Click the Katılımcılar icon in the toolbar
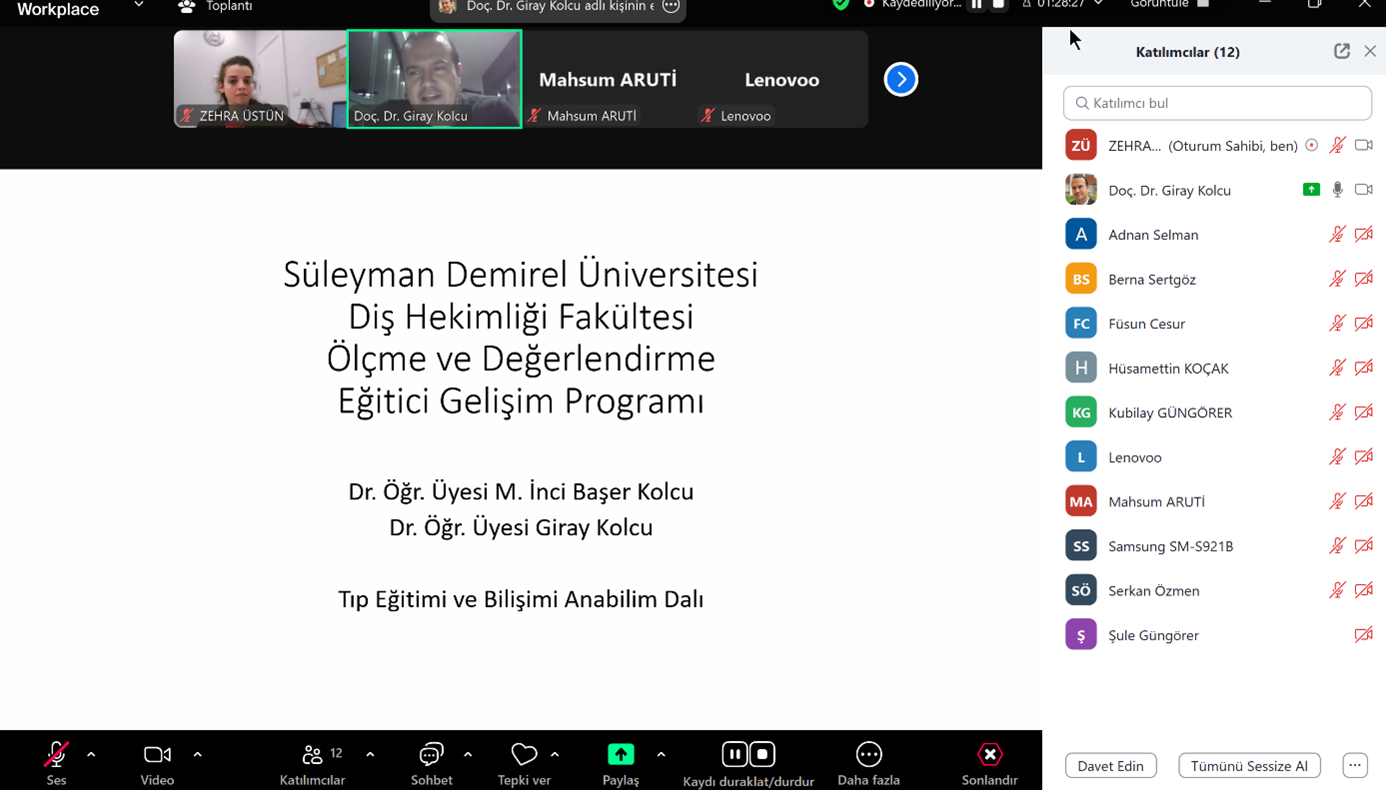 [x=313, y=755]
